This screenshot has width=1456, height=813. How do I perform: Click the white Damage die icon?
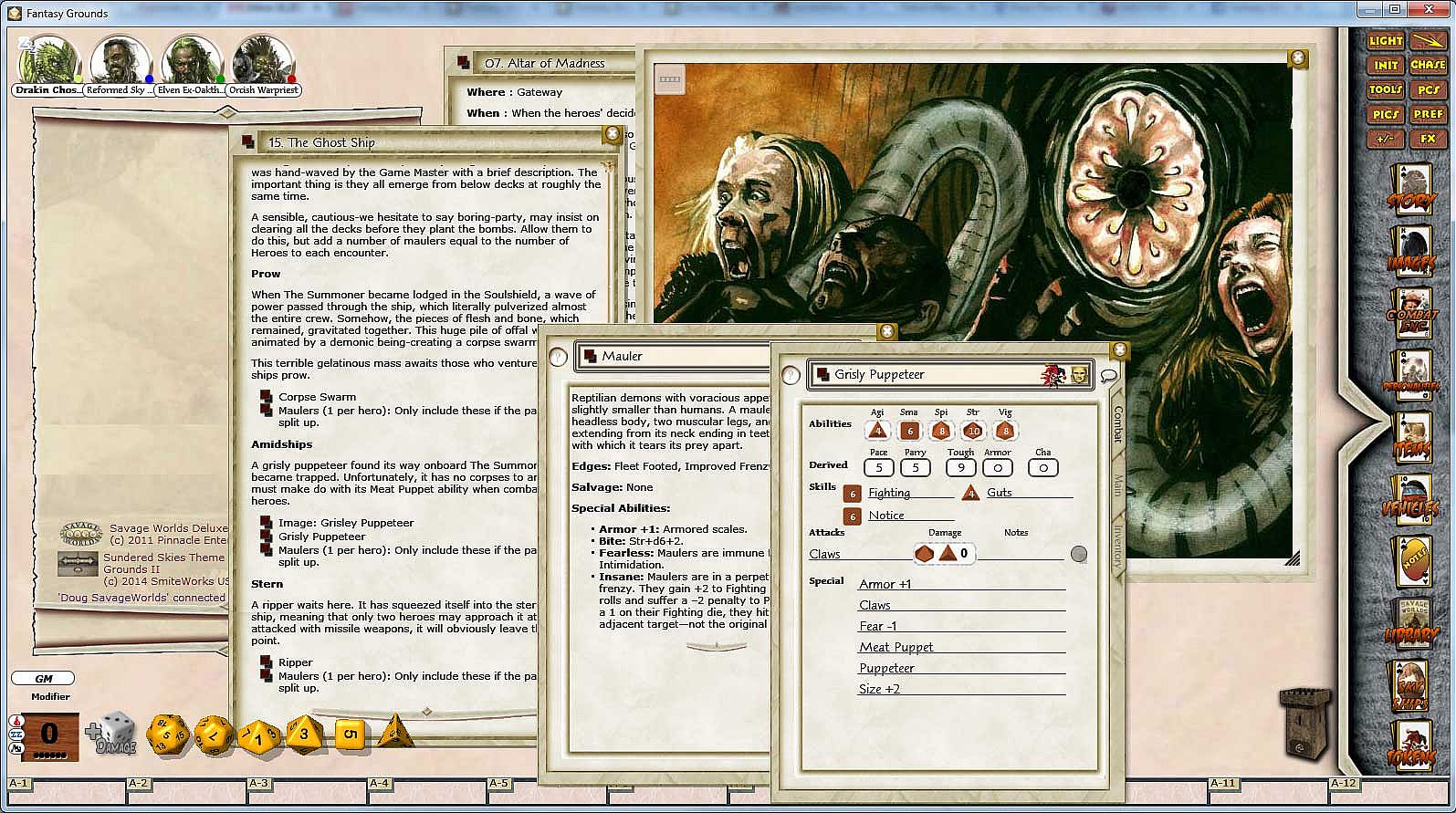pyautogui.click(x=113, y=733)
